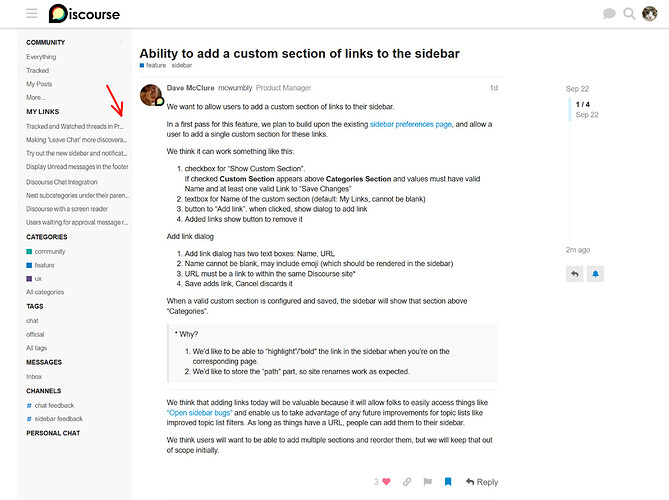669x500 pixels.
Task: Toggle the hamburger sidebar menu
Action: click(32, 14)
